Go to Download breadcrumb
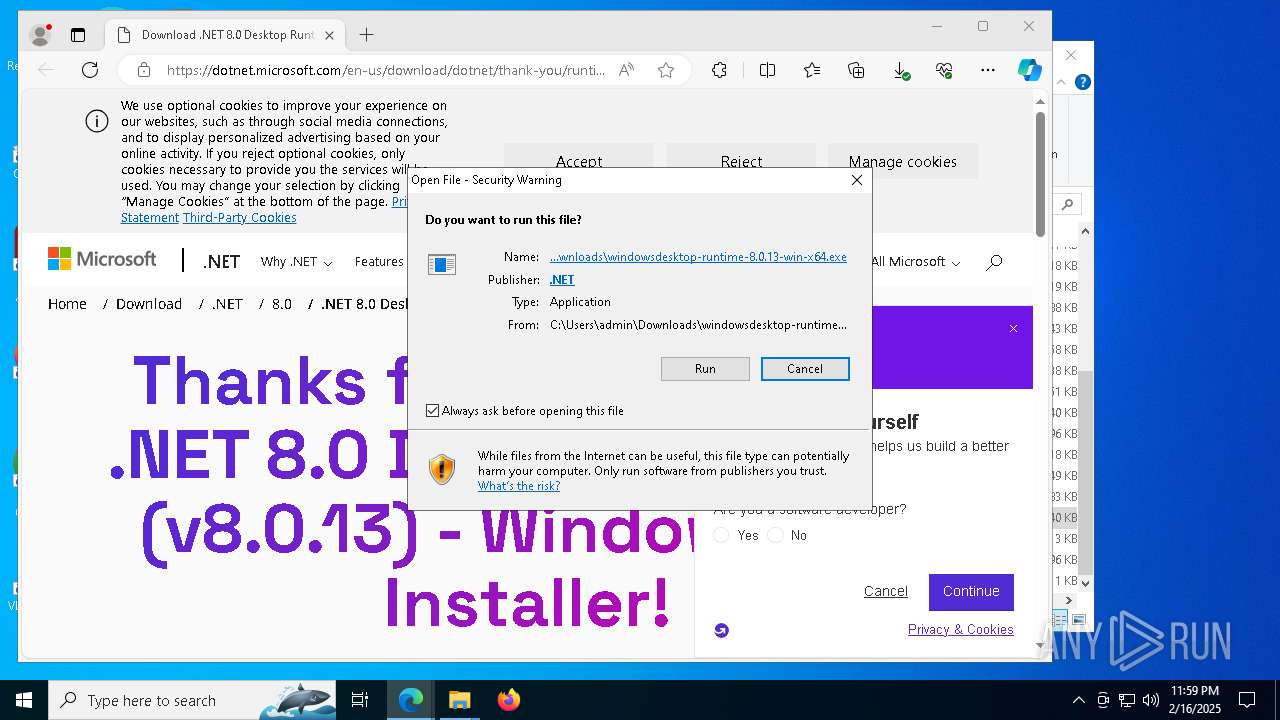This screenshot has width=1280, height=720. [149, 304]
